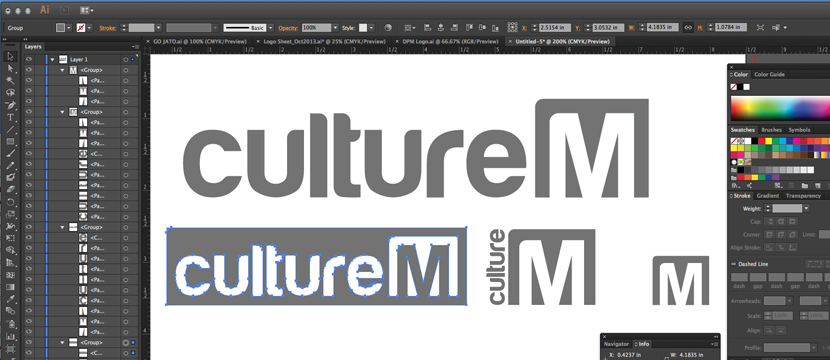Open the Symbols panel tab
Viewport: 830px width, 360px height.
point(799,130)
